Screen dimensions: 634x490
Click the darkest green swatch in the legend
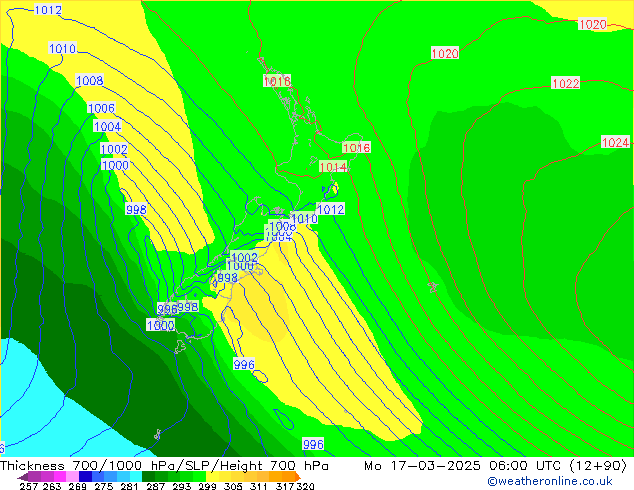click(148, 476)
